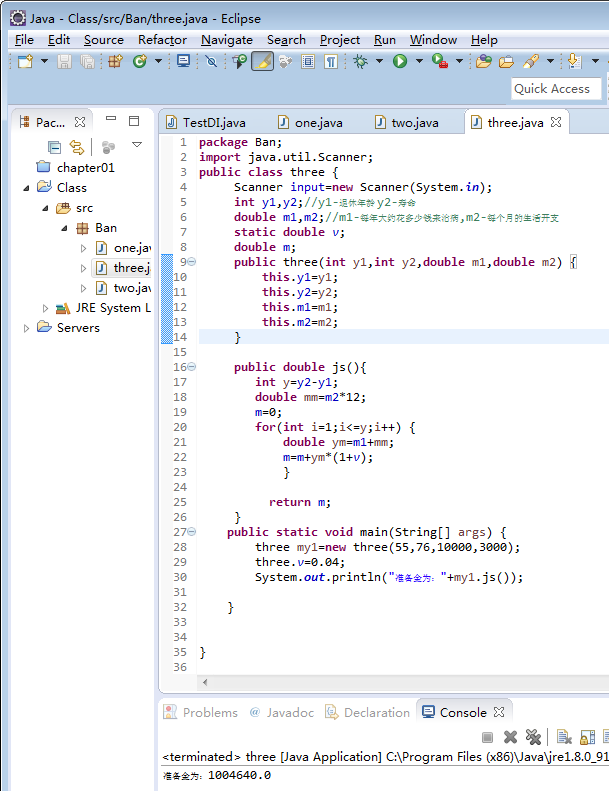This screenshot has height=791, width=609.
Task: Open the Refactor menu
Action: [162, 40]
